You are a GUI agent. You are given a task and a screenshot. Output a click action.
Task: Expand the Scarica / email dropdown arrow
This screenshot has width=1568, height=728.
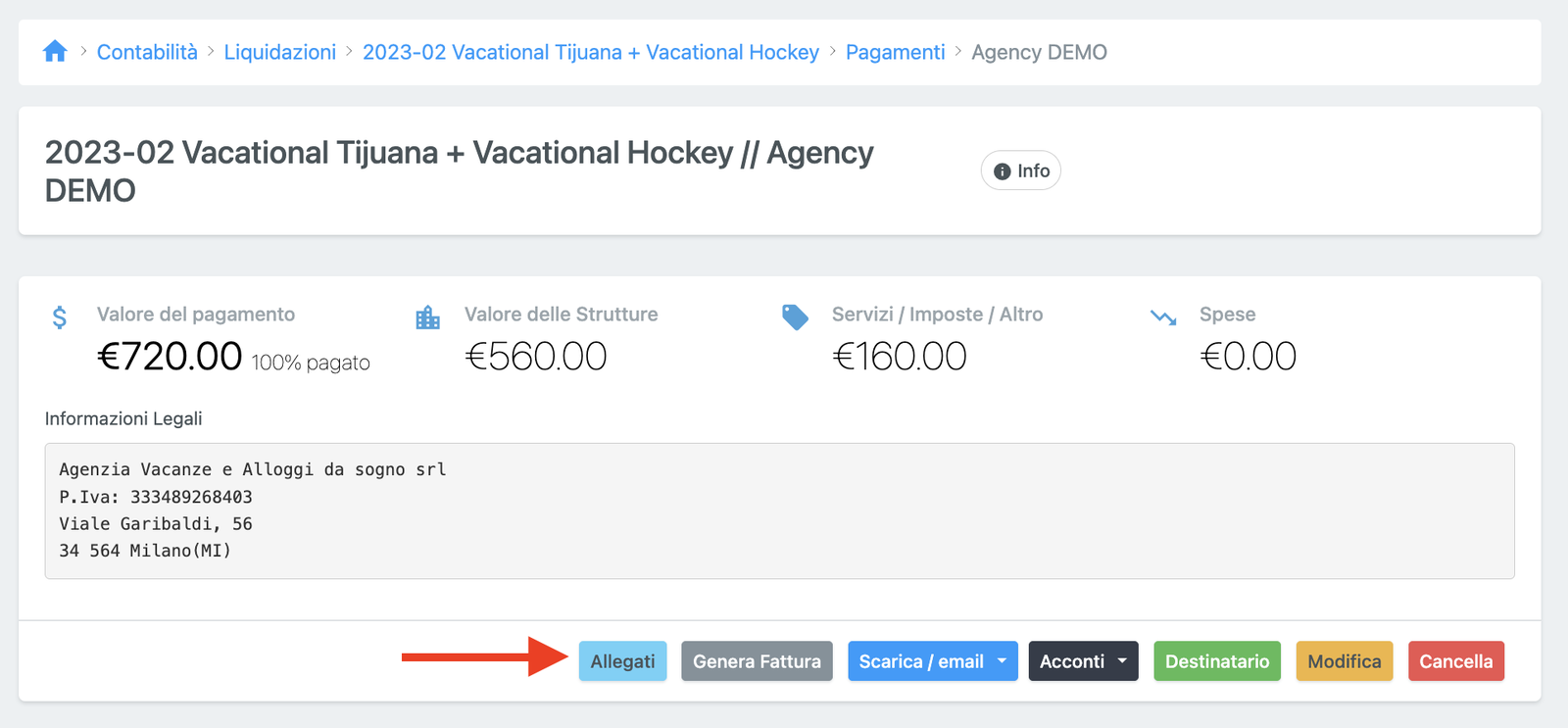coord(1002,661)
